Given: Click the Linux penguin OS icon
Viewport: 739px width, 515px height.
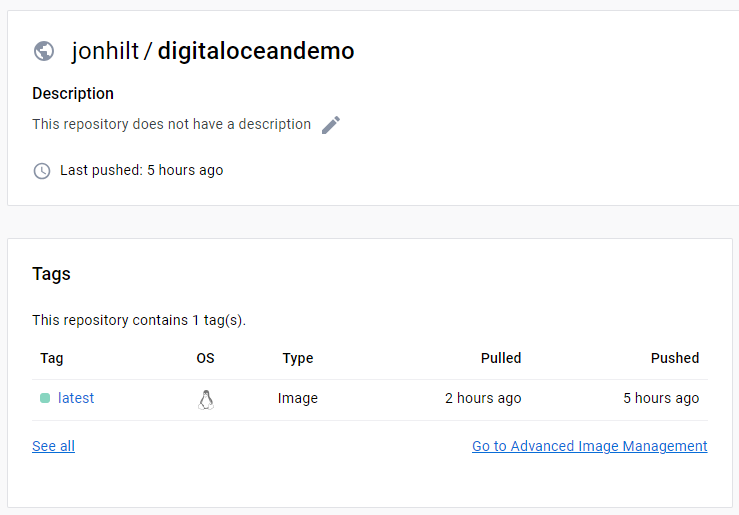Looking at the screenshot, I should 205,400.
